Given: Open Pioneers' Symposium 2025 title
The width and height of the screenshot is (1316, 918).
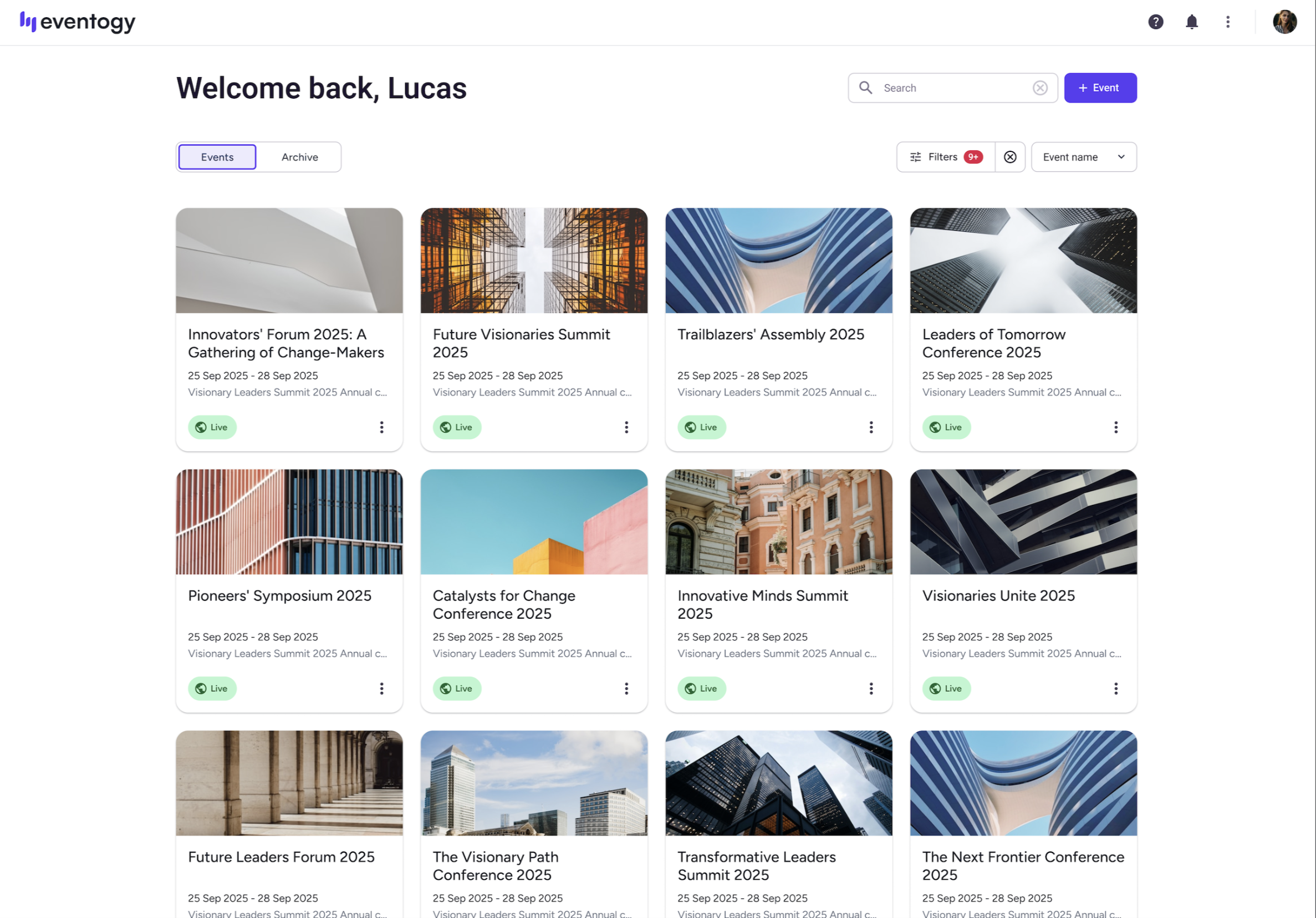Looking at the screenshot, I should 280,595.
